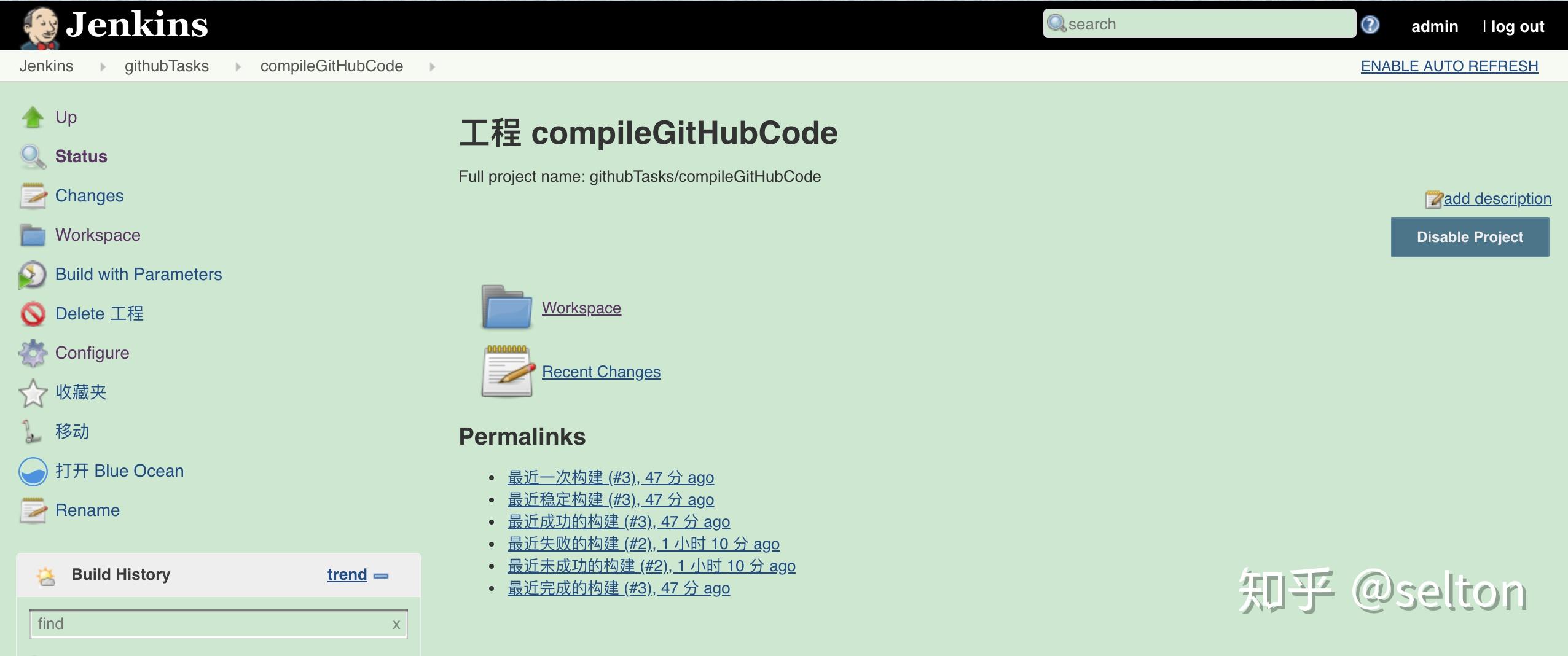
Task: Open Changes from the sidebar
Action: 89,196
